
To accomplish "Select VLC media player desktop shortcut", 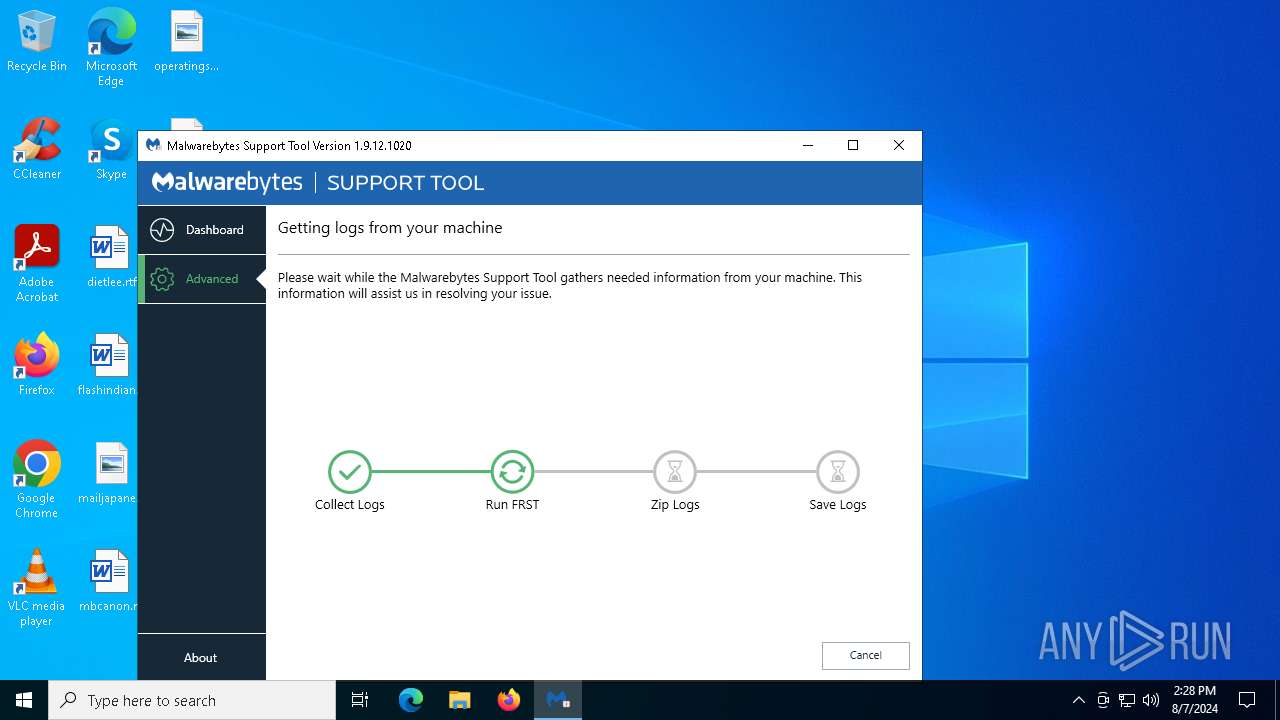I will coord(37,588).
